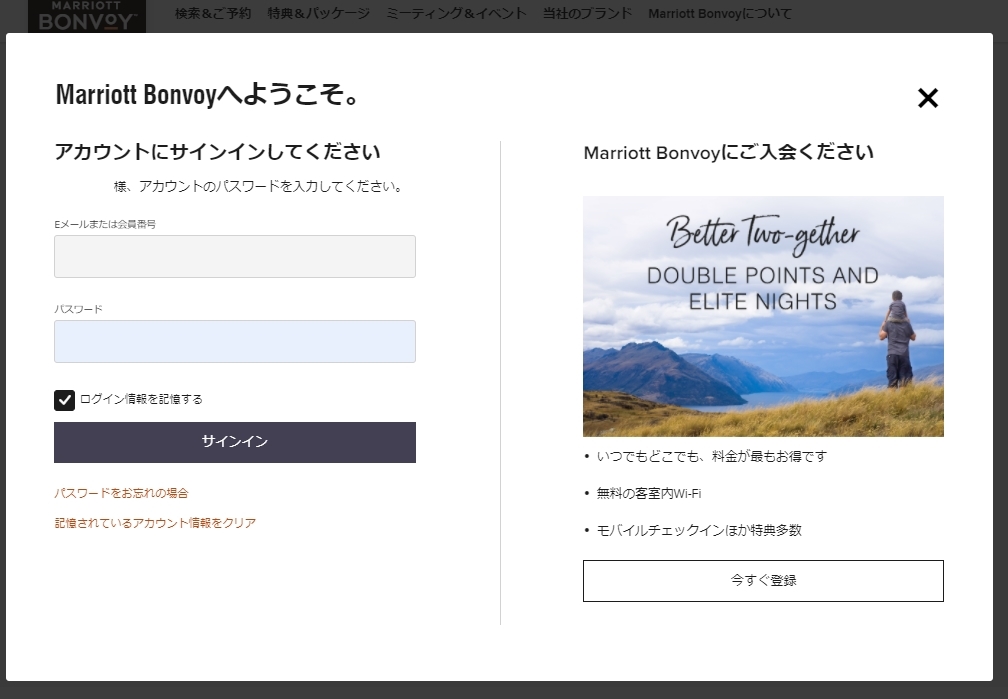Click the Eメールまたは会員番号 field label
The width and height of the screenshot is (1008, 699).
(x=105, y=224)
